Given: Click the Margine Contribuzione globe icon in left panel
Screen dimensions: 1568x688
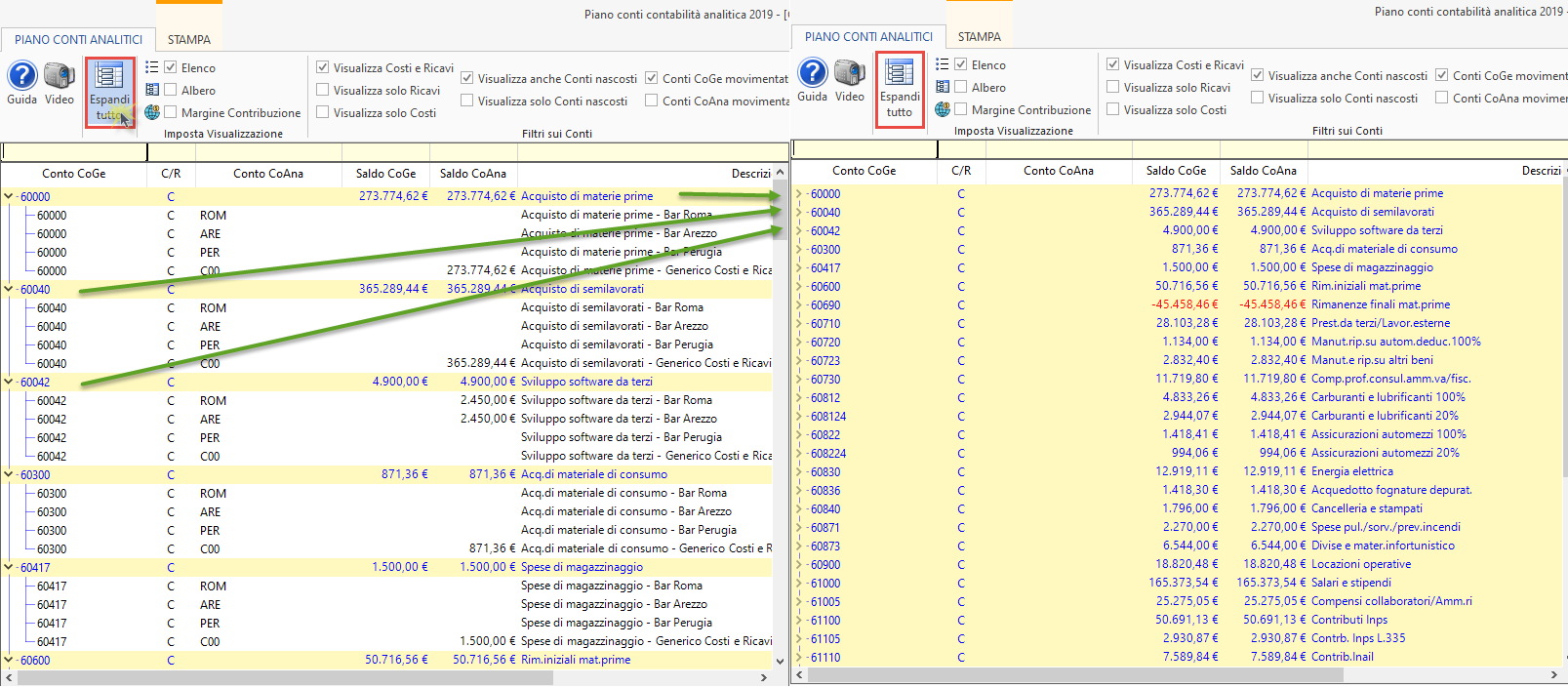Looking at the screenshot, I should [x=152, y=112].
